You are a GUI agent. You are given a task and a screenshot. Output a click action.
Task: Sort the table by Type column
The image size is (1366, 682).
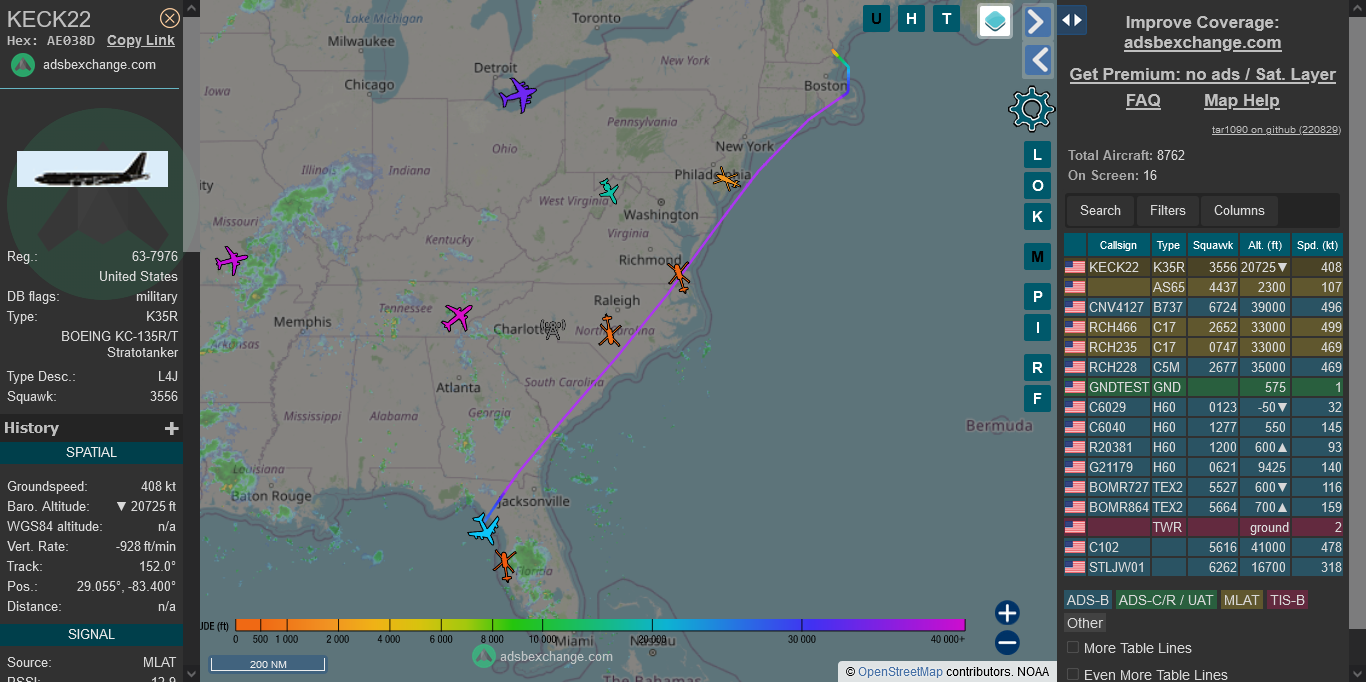[x=1168, y=245]
